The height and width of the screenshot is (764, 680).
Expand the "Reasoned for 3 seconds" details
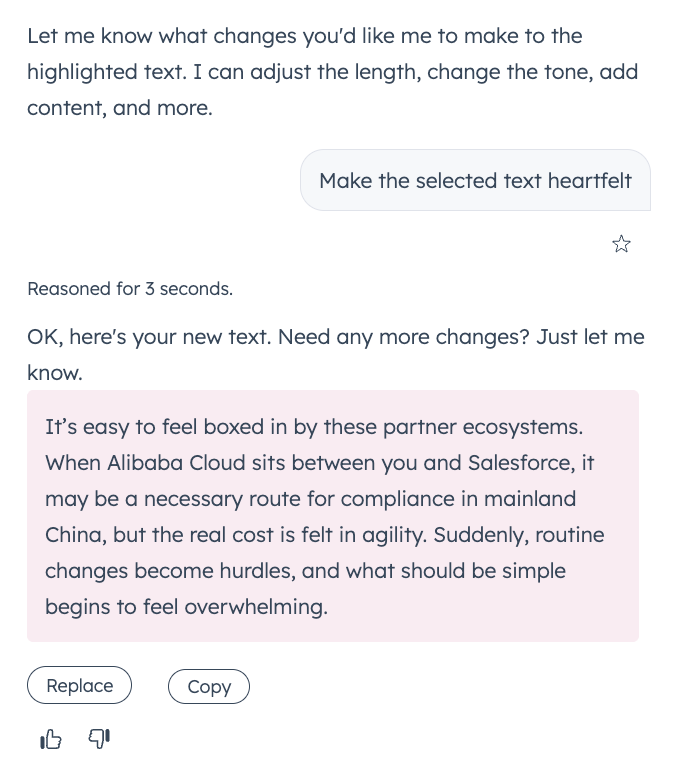pos(130,289)
